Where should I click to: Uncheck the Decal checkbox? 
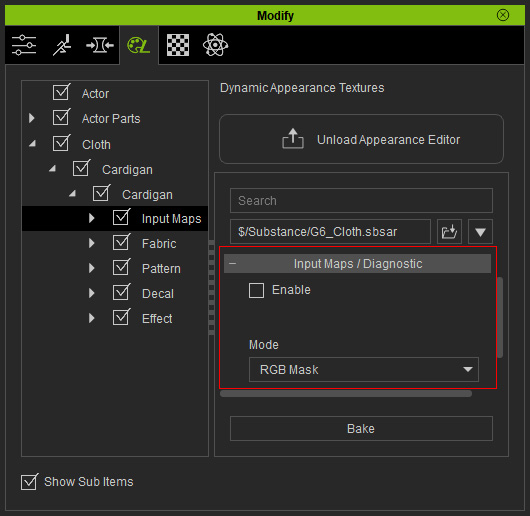click(121, 292)
